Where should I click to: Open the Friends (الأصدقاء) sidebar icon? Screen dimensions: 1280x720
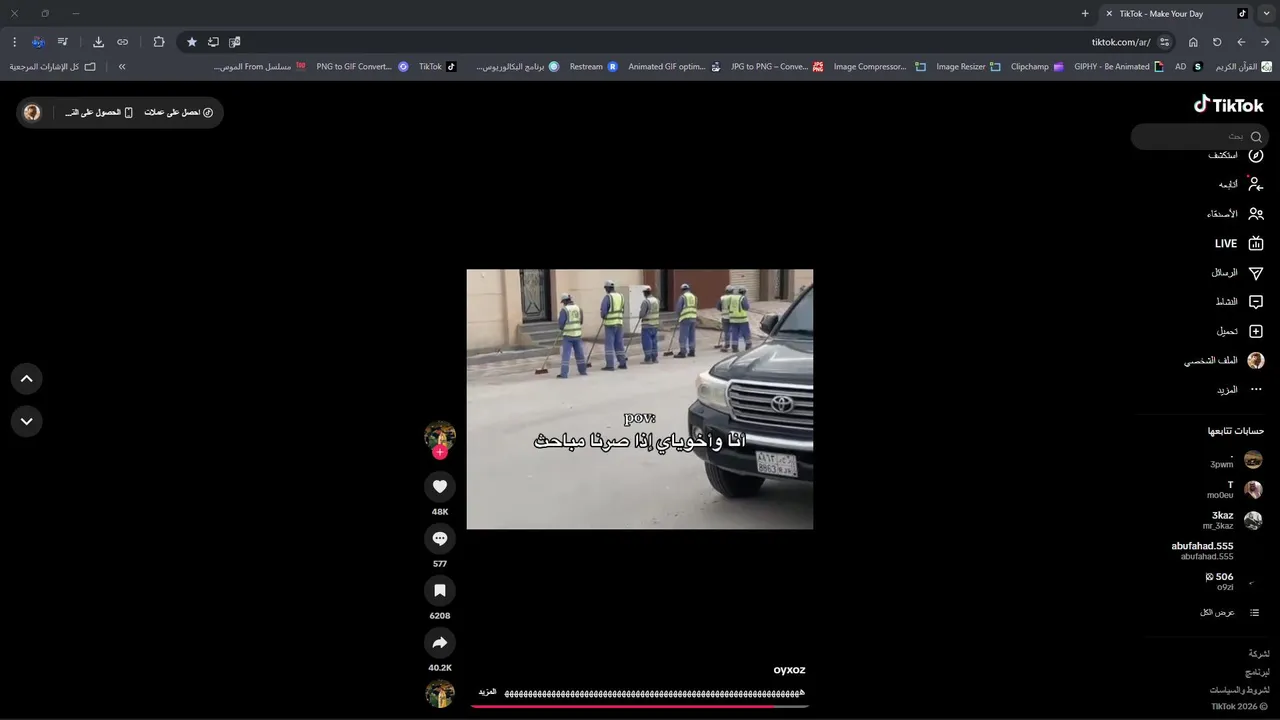[1256, 214]
